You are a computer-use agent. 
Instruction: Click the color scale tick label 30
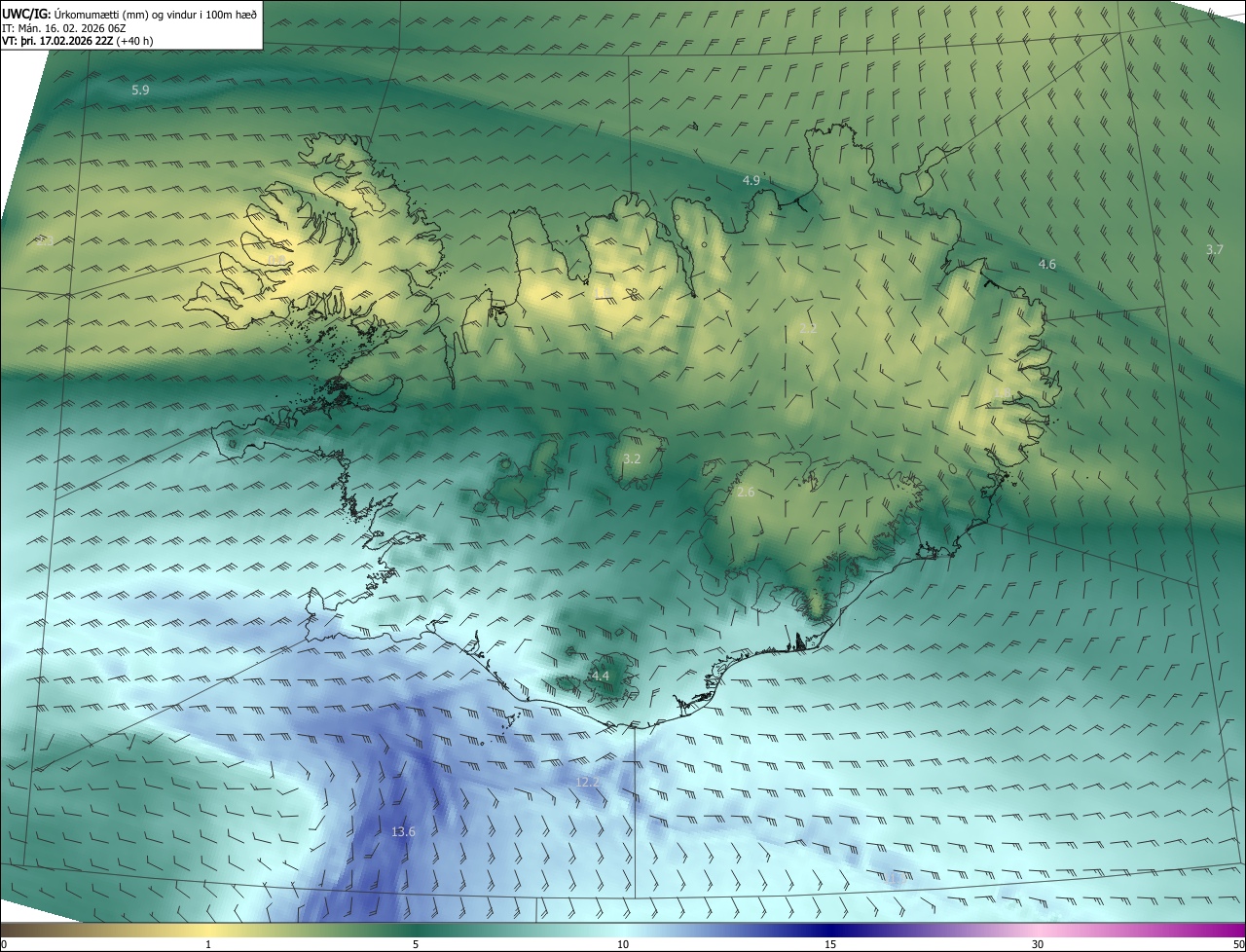click(1038, 944)
